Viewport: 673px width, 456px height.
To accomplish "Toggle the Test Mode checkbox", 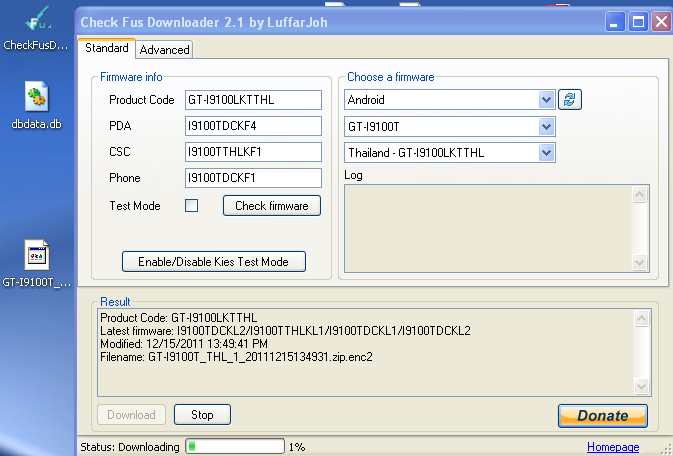I will point(191,206).
